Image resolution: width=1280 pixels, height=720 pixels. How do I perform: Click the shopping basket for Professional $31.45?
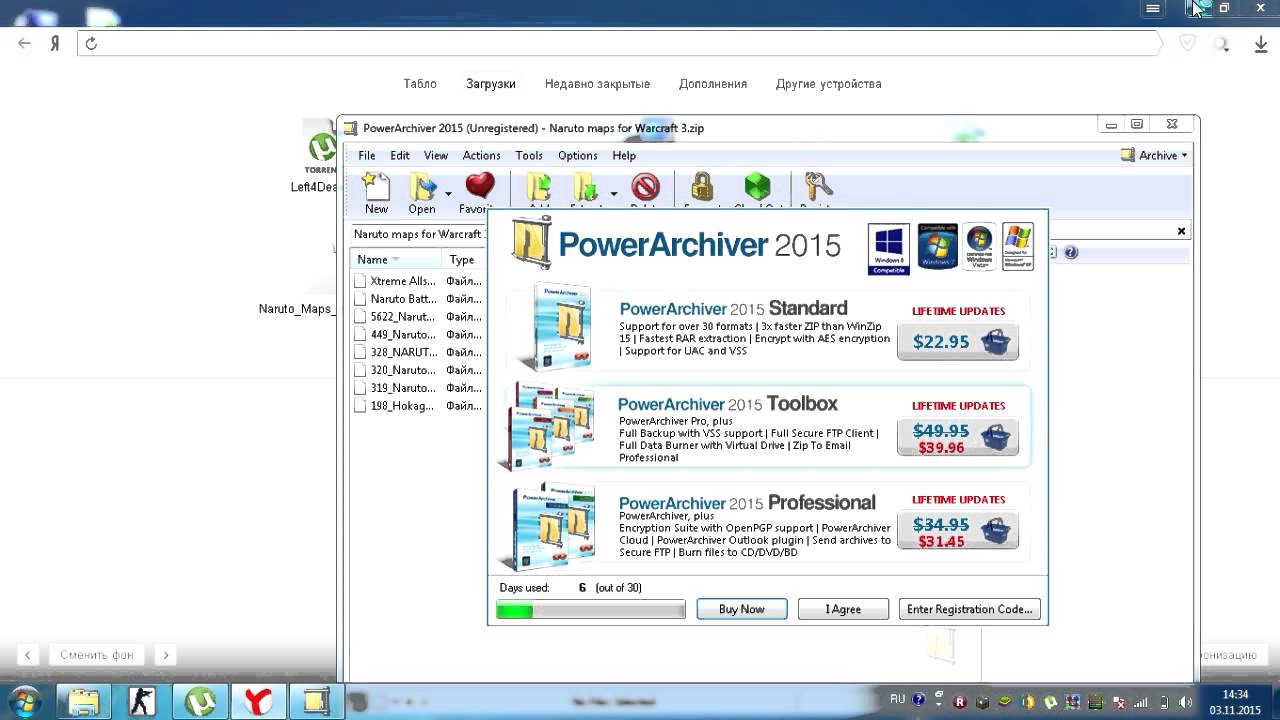pyautogui.click(x=994, y=530)
